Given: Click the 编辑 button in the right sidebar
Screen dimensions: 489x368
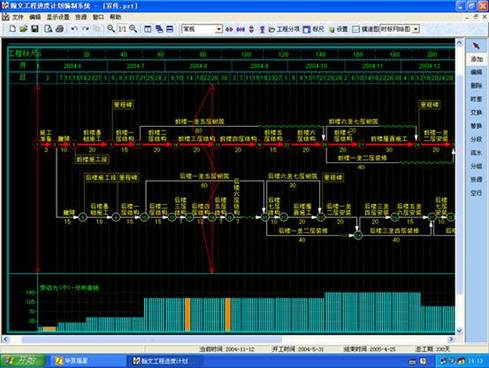Looking at the screenshot, I should coord(476,72).
